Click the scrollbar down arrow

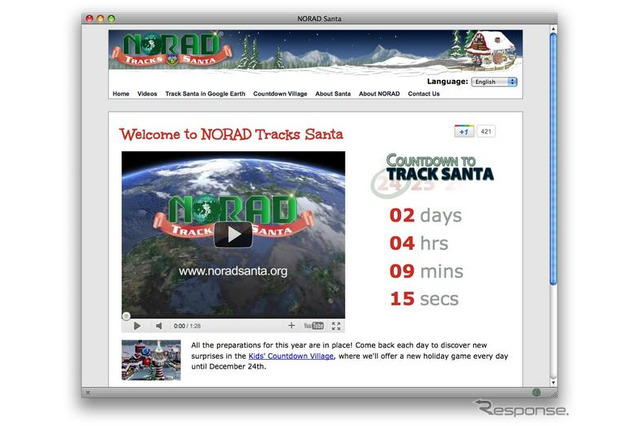[x=553, y=383]
